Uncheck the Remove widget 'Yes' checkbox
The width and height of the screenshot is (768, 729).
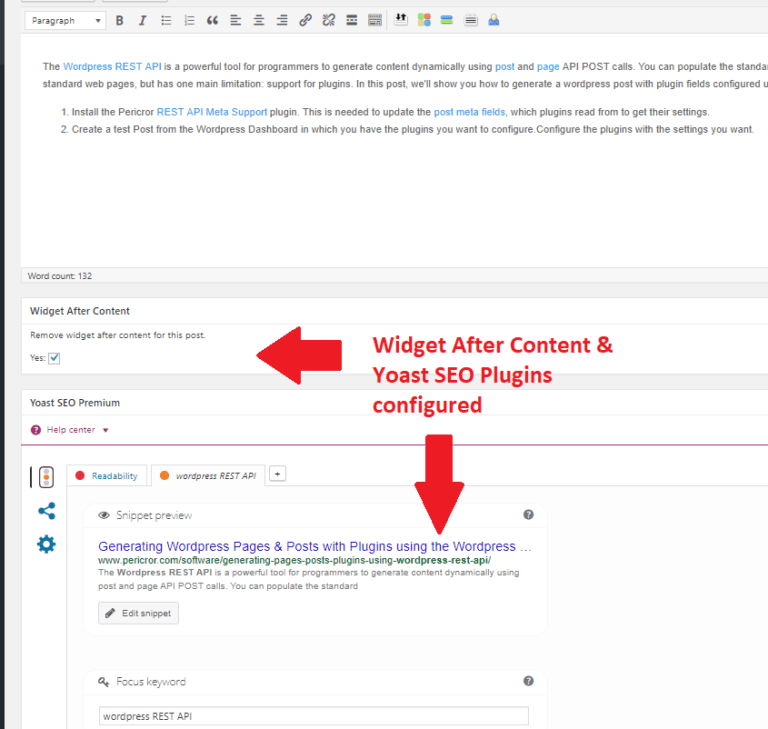[x=54, y=358]
